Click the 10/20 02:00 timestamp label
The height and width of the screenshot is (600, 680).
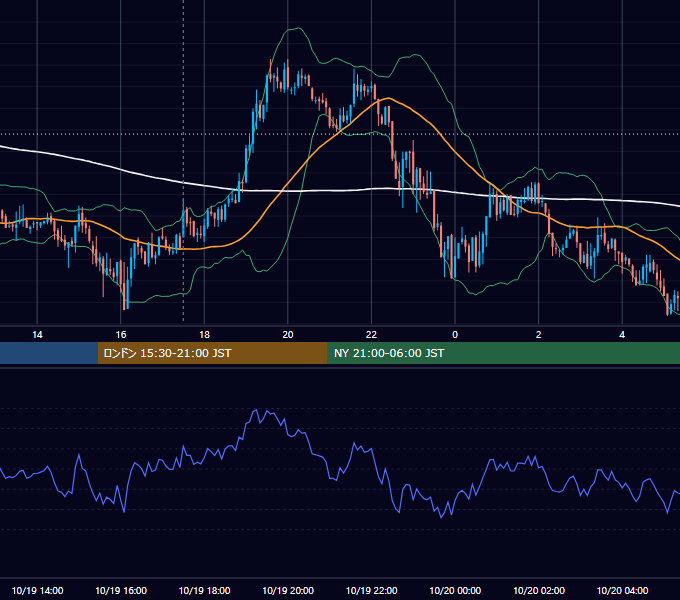coord(539,590)
